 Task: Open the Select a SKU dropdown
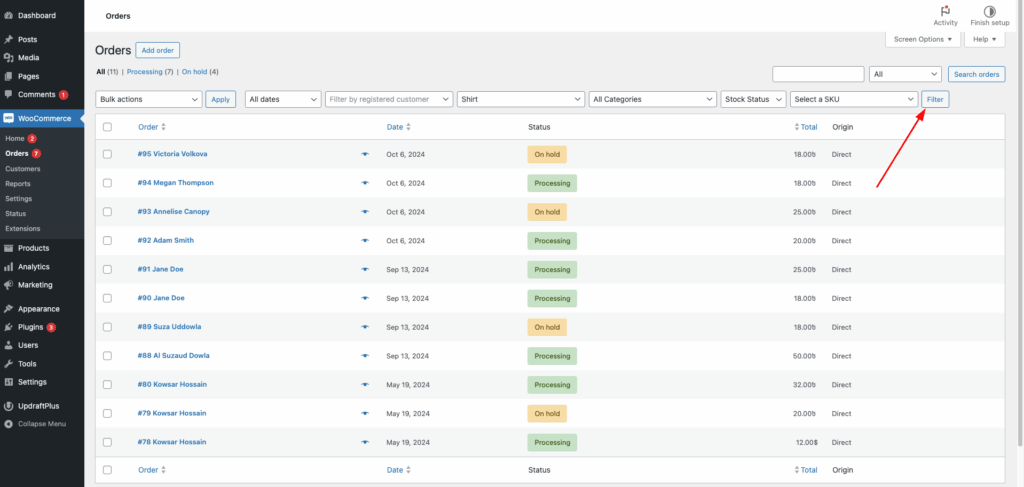click(854, 99)
